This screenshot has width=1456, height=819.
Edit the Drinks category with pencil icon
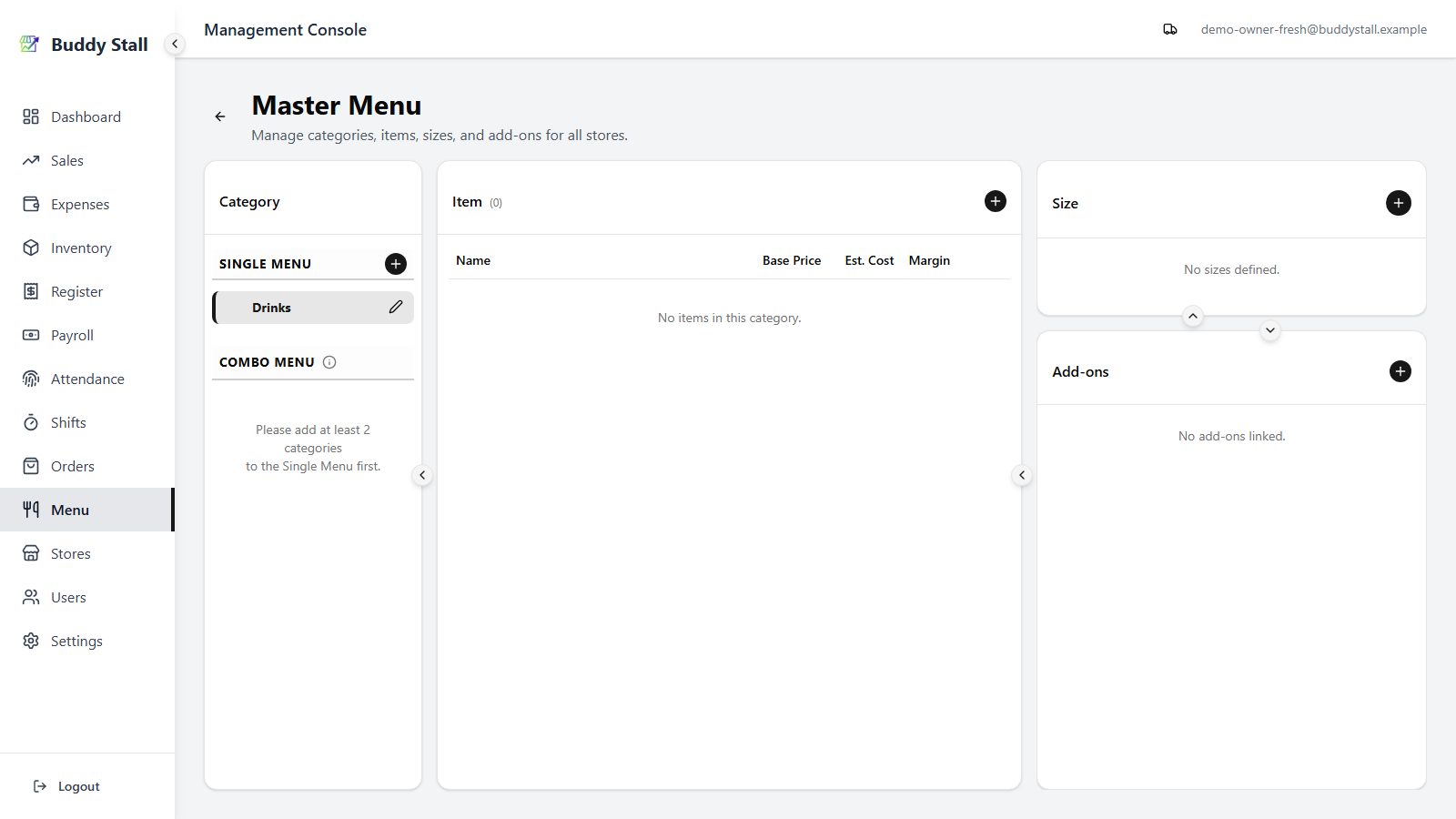point(396,308)
